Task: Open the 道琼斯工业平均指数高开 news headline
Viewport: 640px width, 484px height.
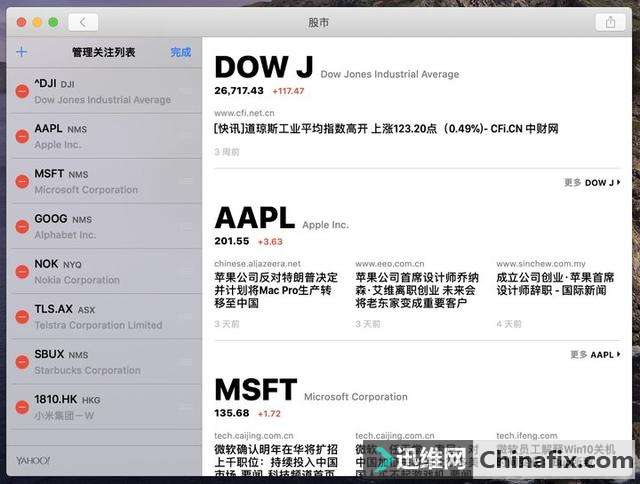Action: 386,129
